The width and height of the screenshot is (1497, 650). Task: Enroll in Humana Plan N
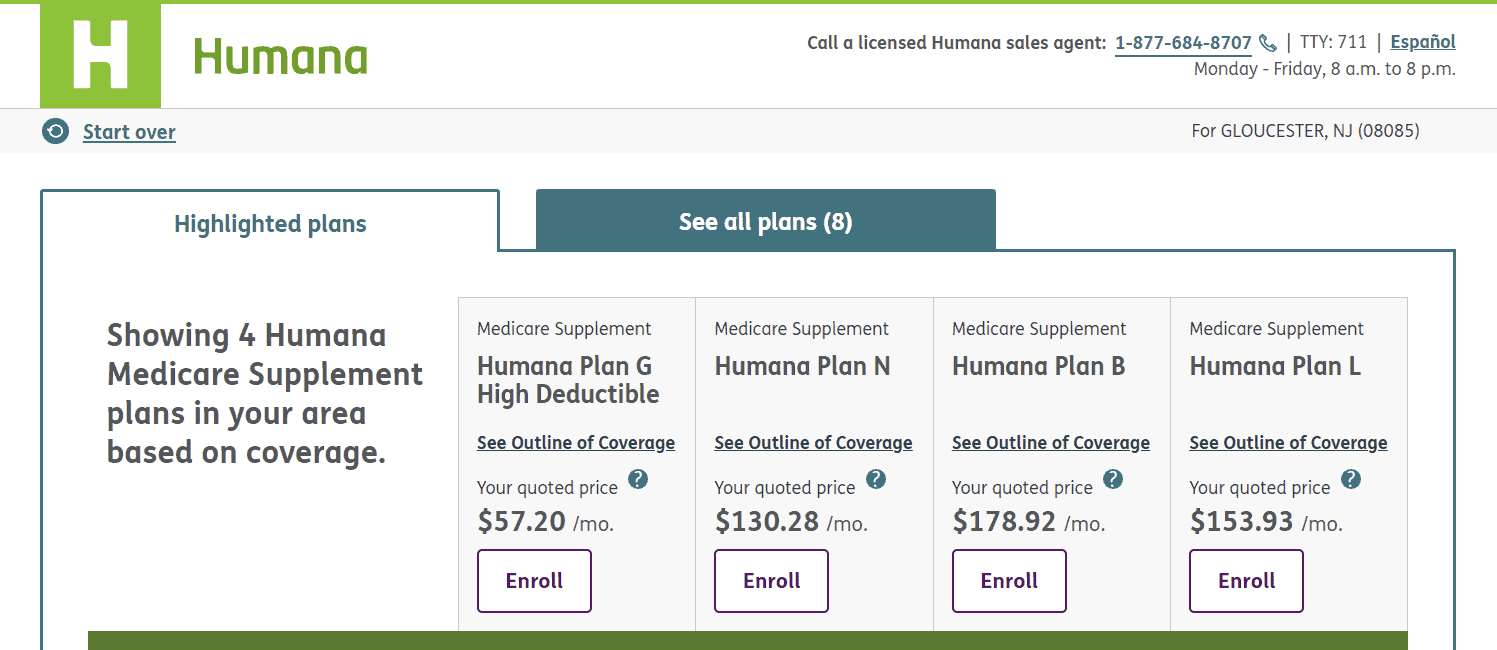coord(771,581)
